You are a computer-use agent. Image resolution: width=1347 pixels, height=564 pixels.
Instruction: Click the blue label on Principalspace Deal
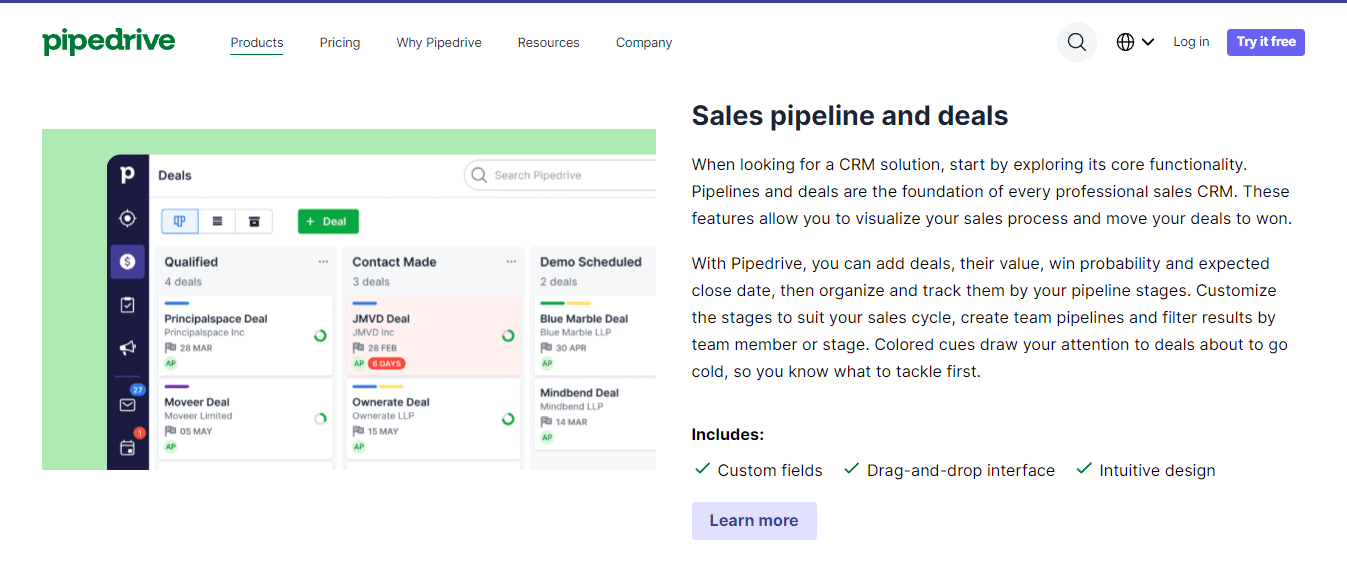pyautogui.click(x=177, y=303)
